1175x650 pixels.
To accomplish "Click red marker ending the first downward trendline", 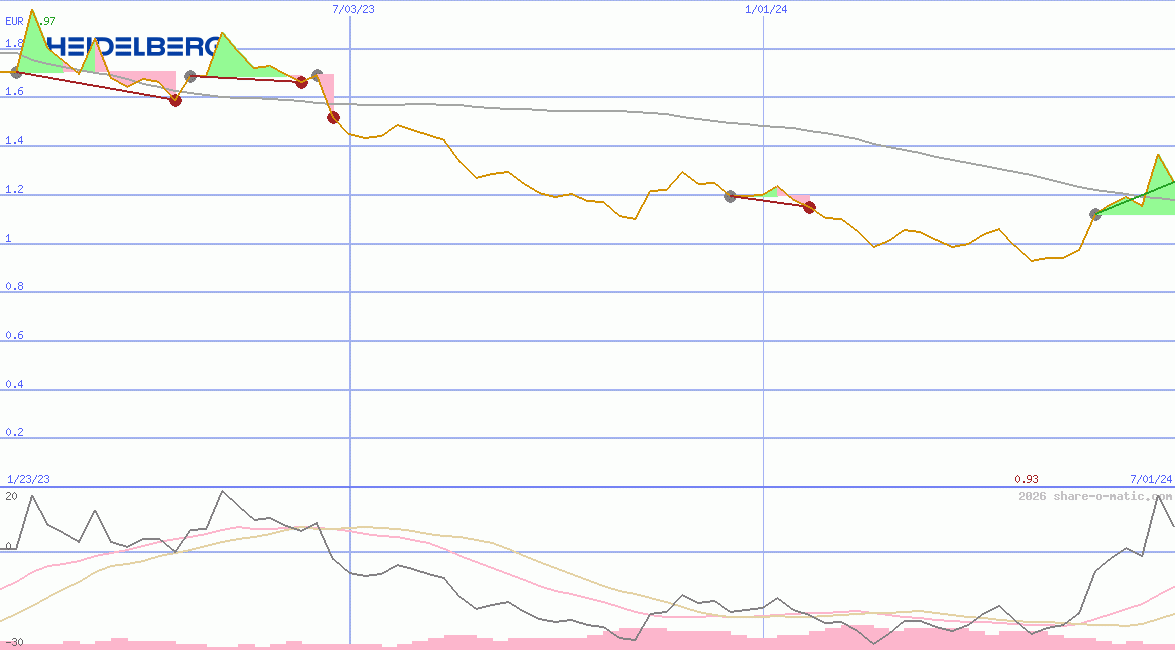I will coord(176,100).
